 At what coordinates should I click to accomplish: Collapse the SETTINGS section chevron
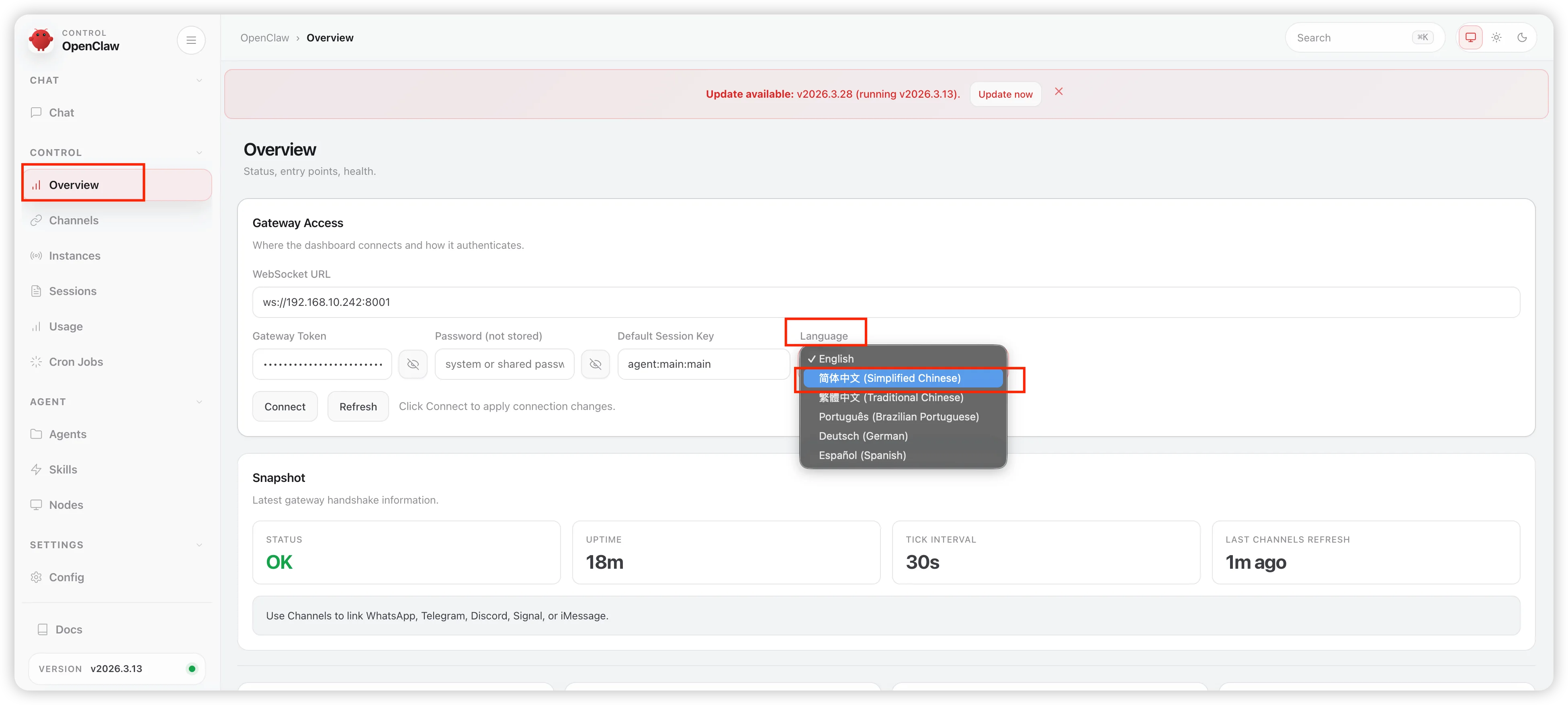[199, 545]
